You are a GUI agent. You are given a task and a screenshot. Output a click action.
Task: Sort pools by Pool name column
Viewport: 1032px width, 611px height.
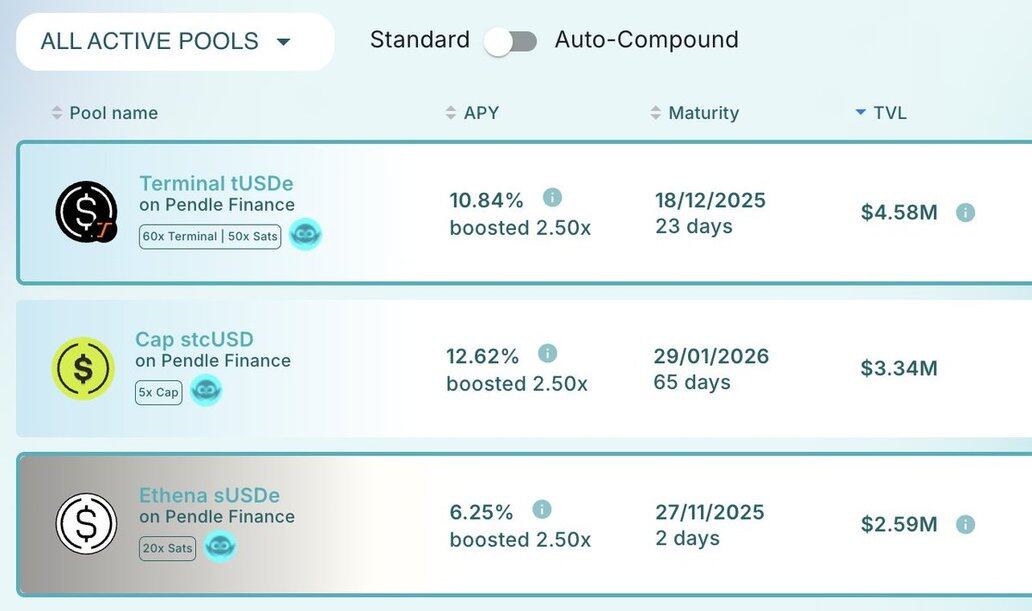coord(113,113)
